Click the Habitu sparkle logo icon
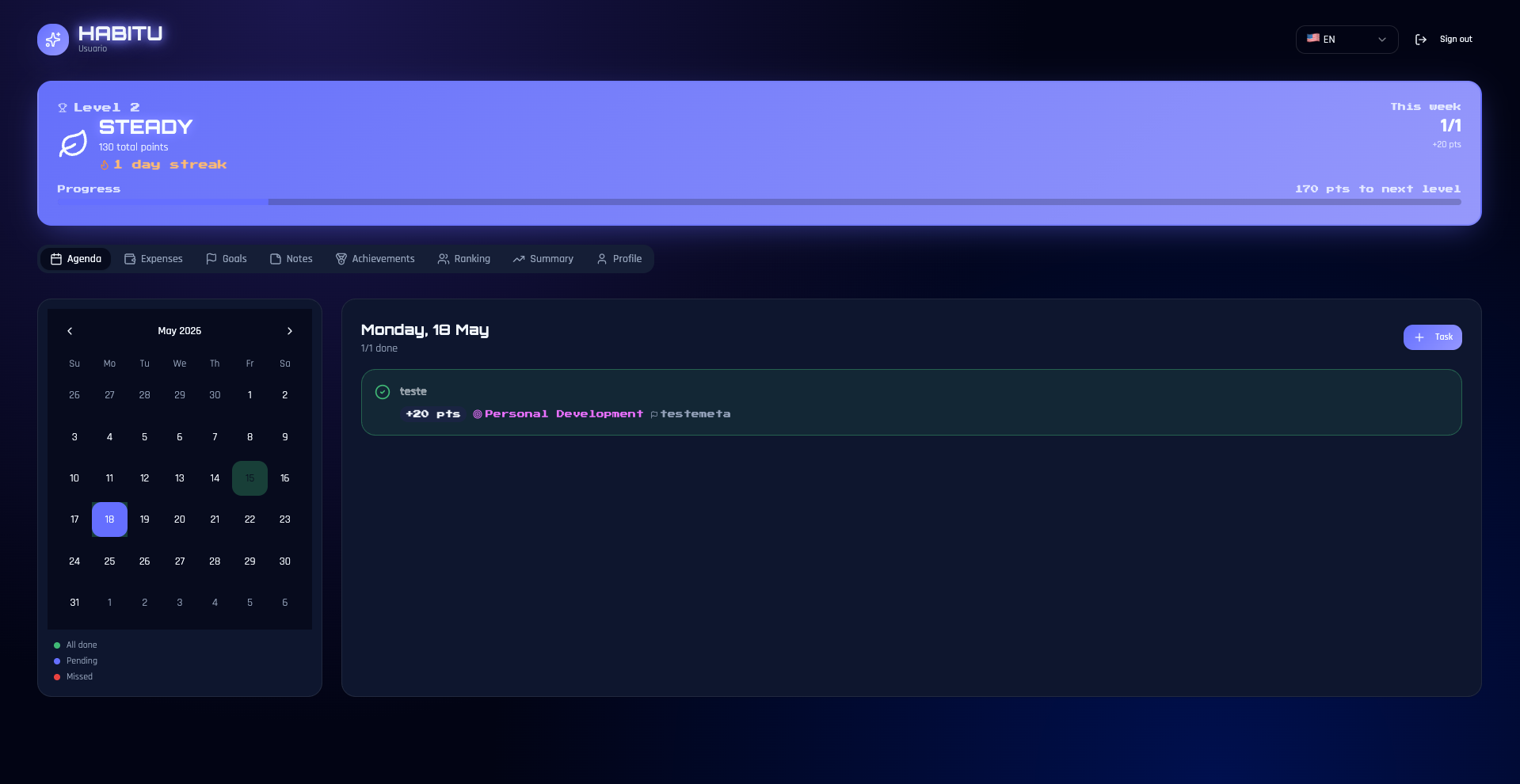This screenshot has width=1520, height=784. [53, 40]
